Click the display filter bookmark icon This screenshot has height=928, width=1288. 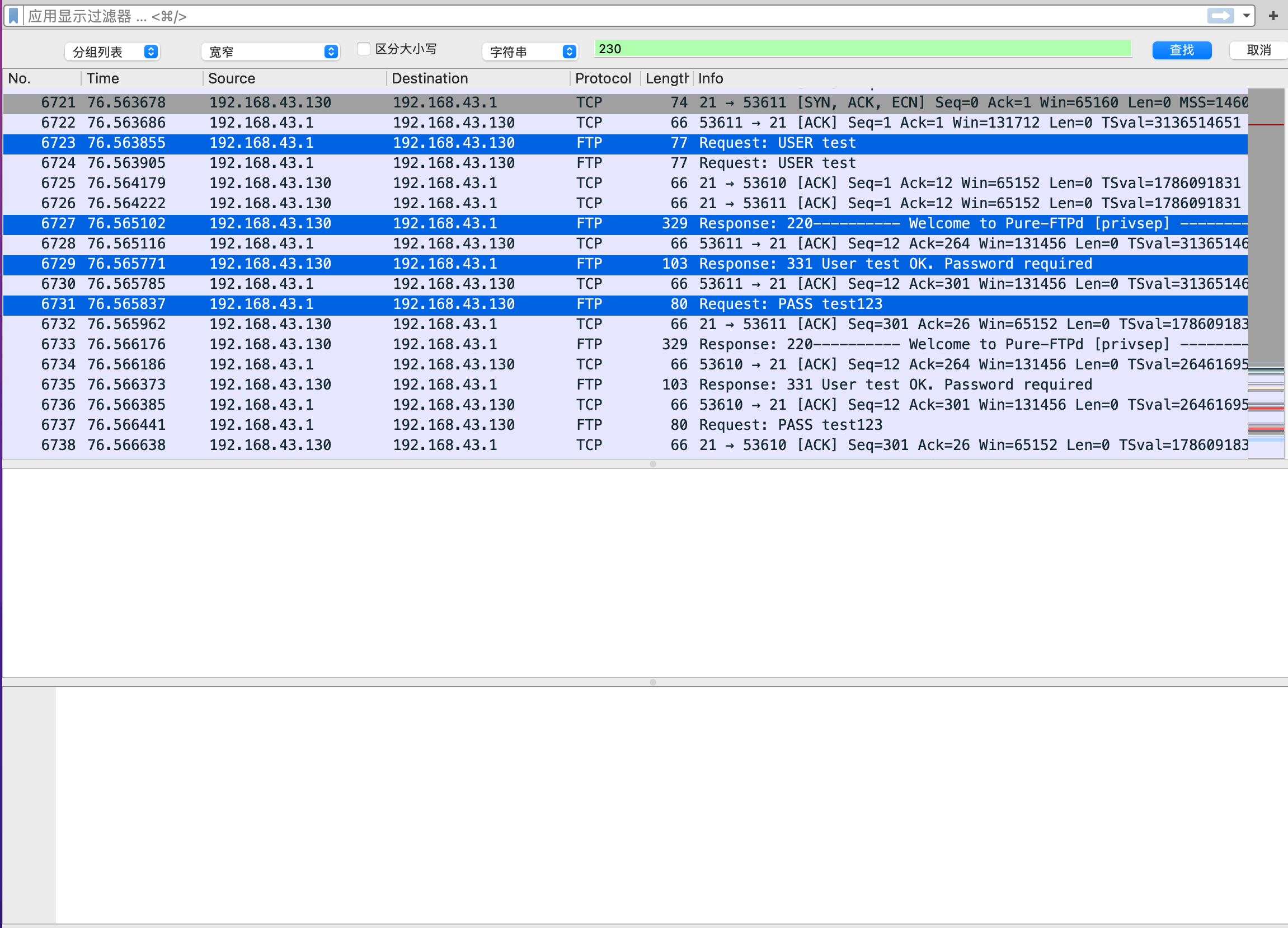pyautogui.click(x=13, y=16)
